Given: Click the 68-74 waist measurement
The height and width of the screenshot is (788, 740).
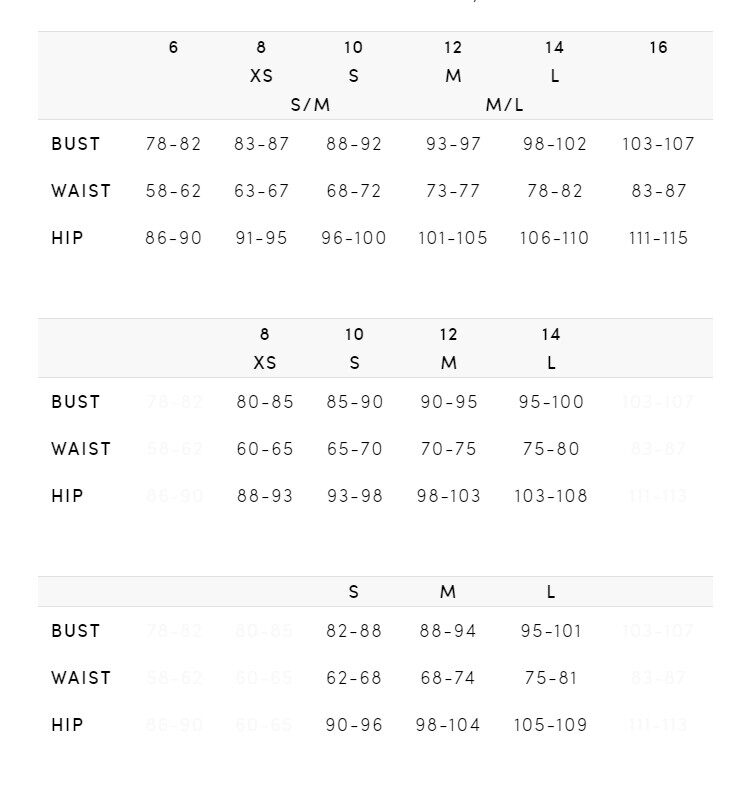Looking at the screenshot, I should click(x=449, y=678).
